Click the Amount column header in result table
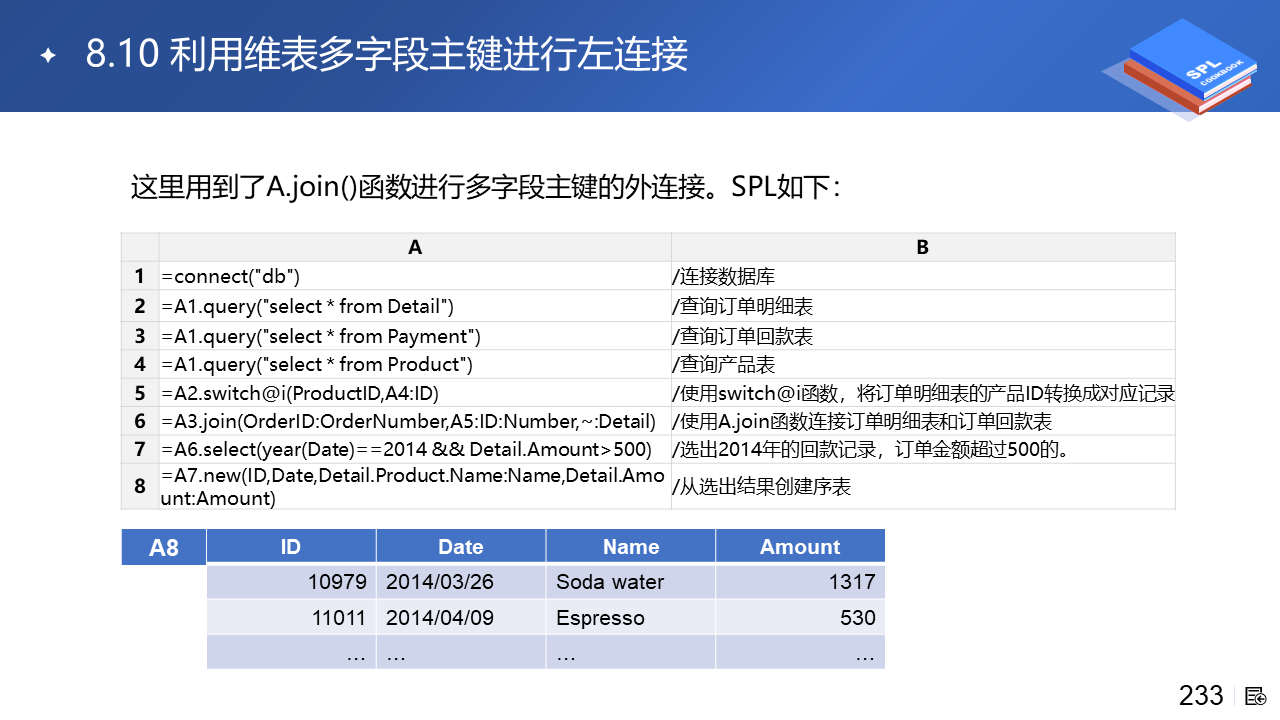The height and width of the screenshot is (720, 1280). click(800, 546)
